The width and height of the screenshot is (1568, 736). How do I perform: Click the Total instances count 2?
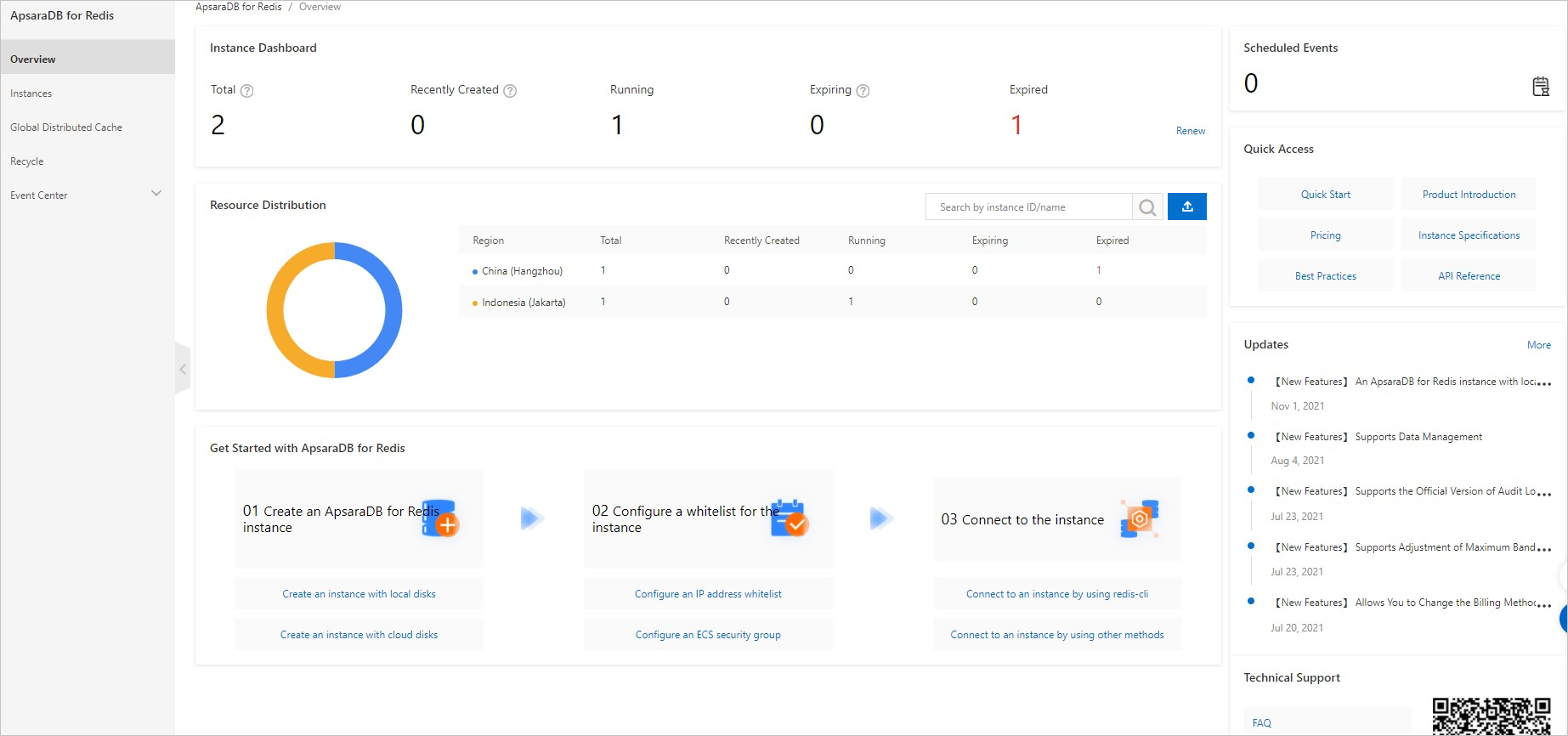point(218,125)
